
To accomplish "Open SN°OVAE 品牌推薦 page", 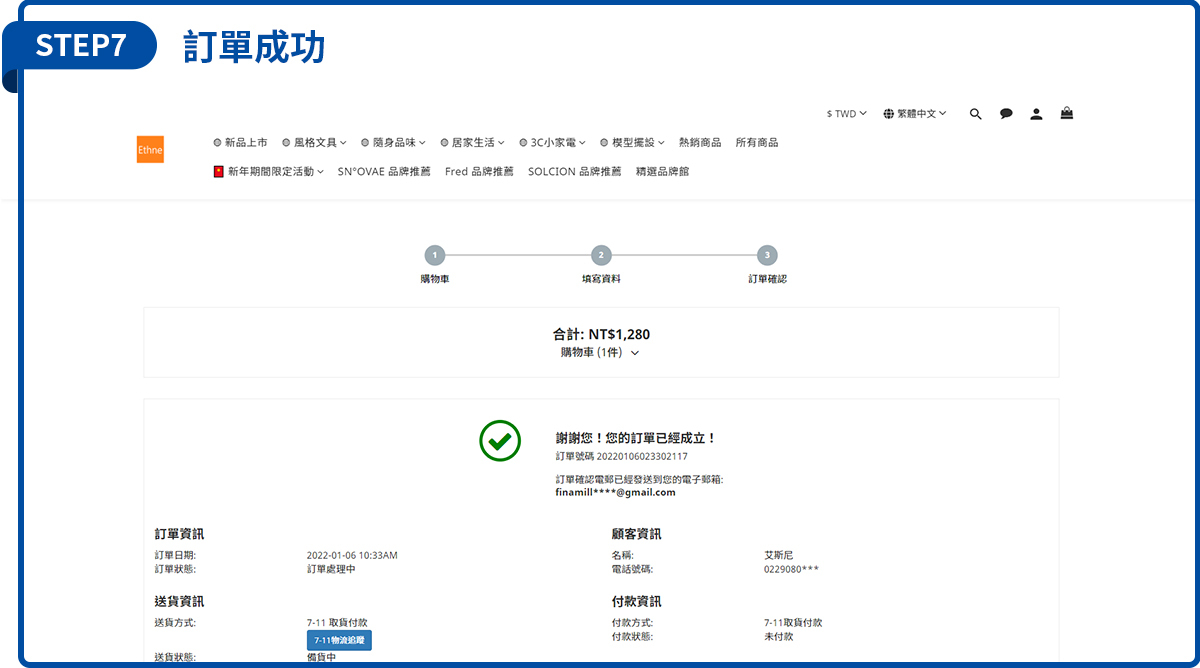I will 384,172.
